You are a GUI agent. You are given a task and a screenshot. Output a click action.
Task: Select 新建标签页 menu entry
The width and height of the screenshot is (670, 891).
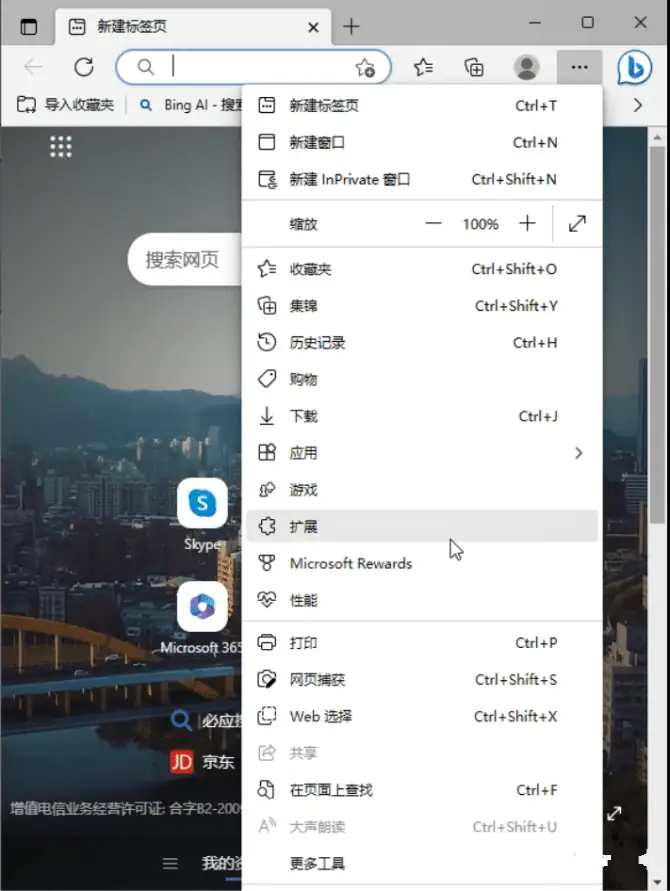pos(422,106)
